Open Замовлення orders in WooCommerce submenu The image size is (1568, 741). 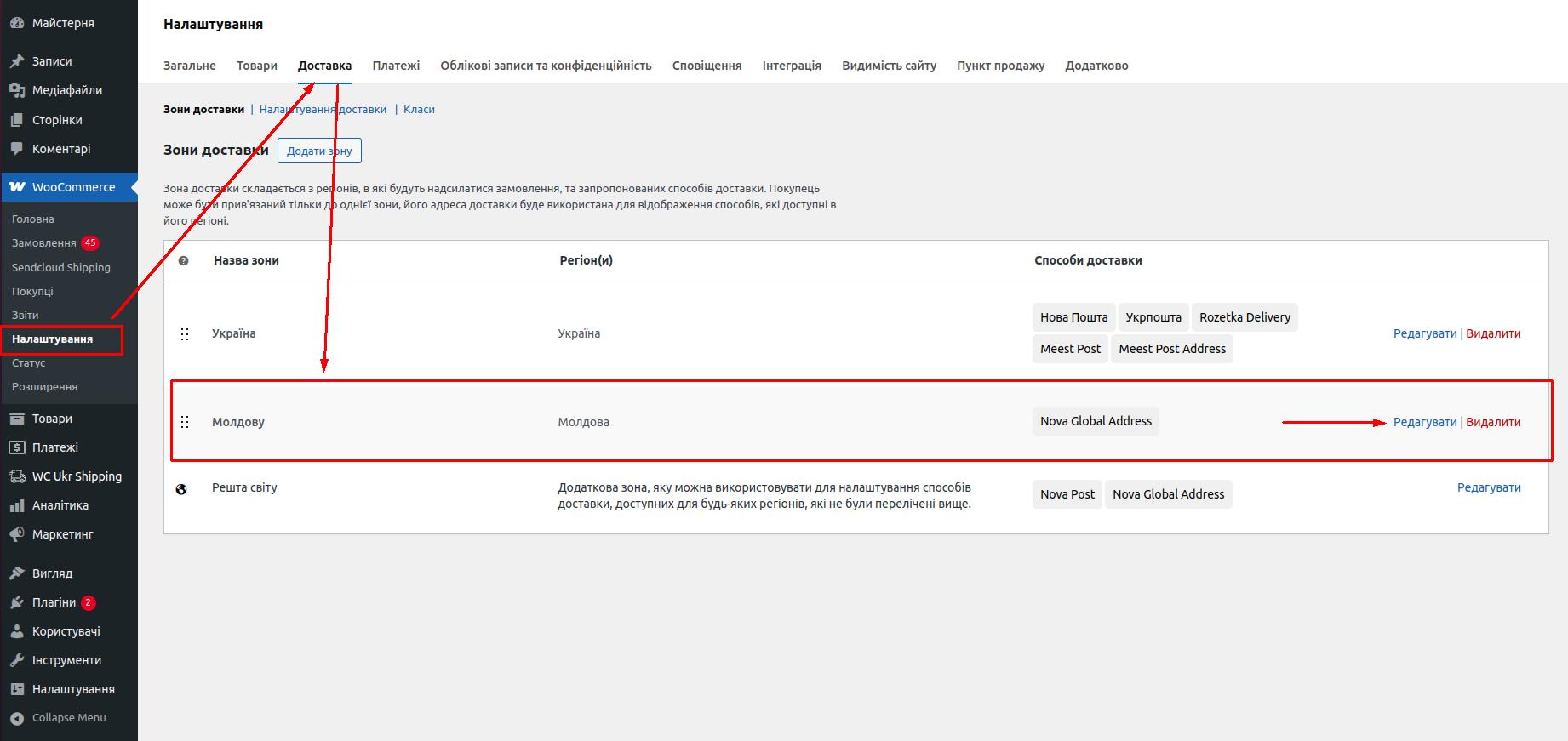[x=44, y=243]
